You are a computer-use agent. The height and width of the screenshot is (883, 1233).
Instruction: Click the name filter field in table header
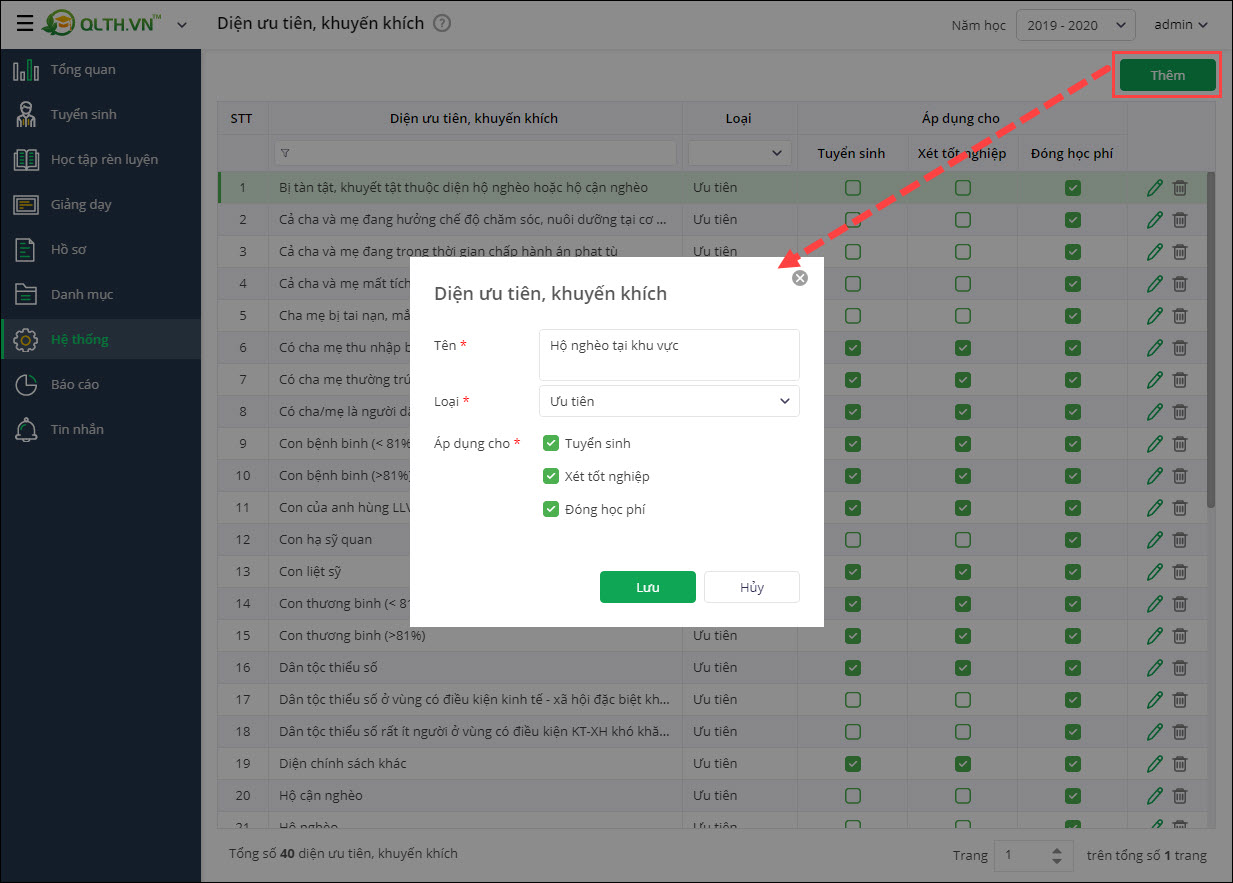(x=476, y=153)
